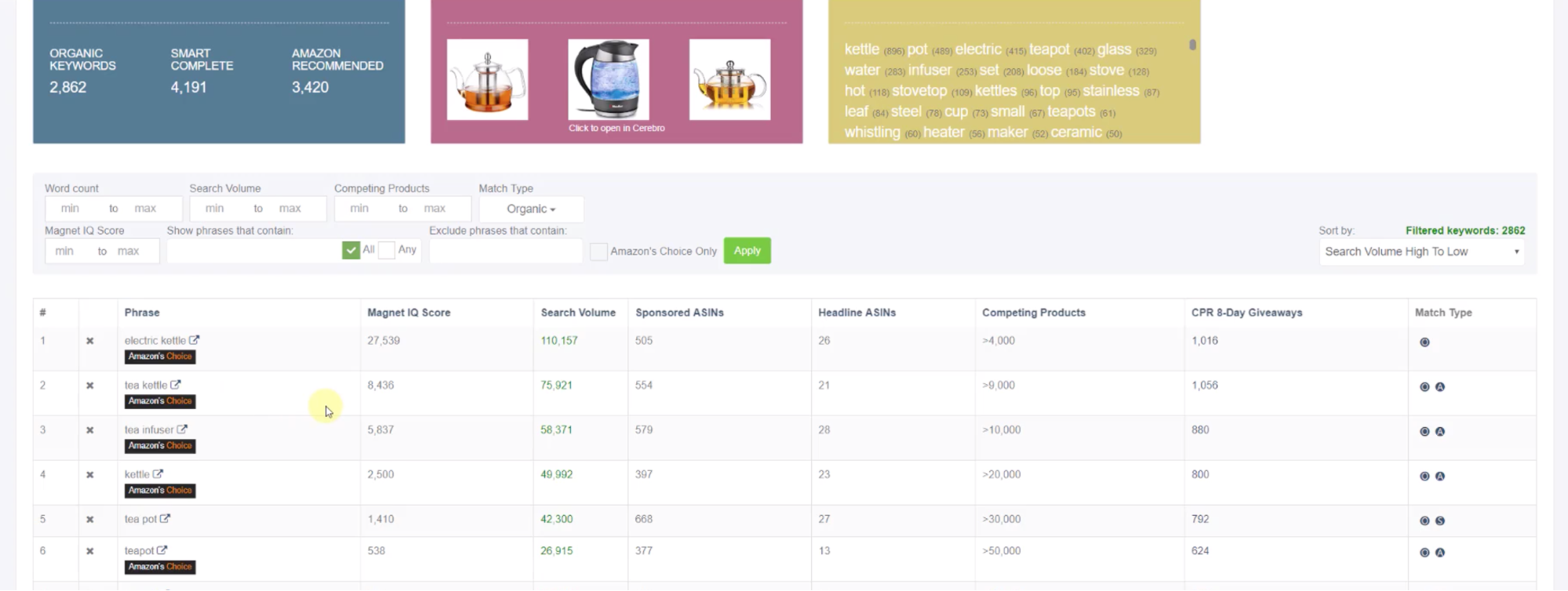1568x591 pixels.
Task: Select 'kettle' in the word cloud
Action: [x=861, y=49]
